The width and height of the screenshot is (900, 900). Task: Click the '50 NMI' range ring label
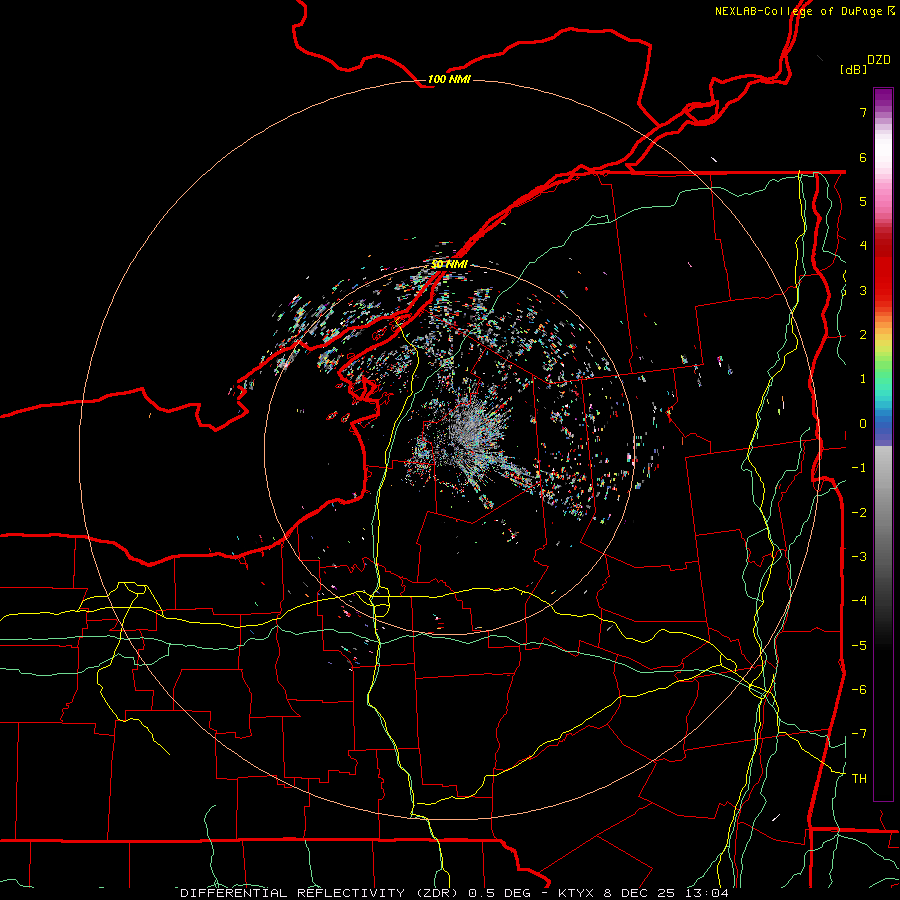pos(449,264)
